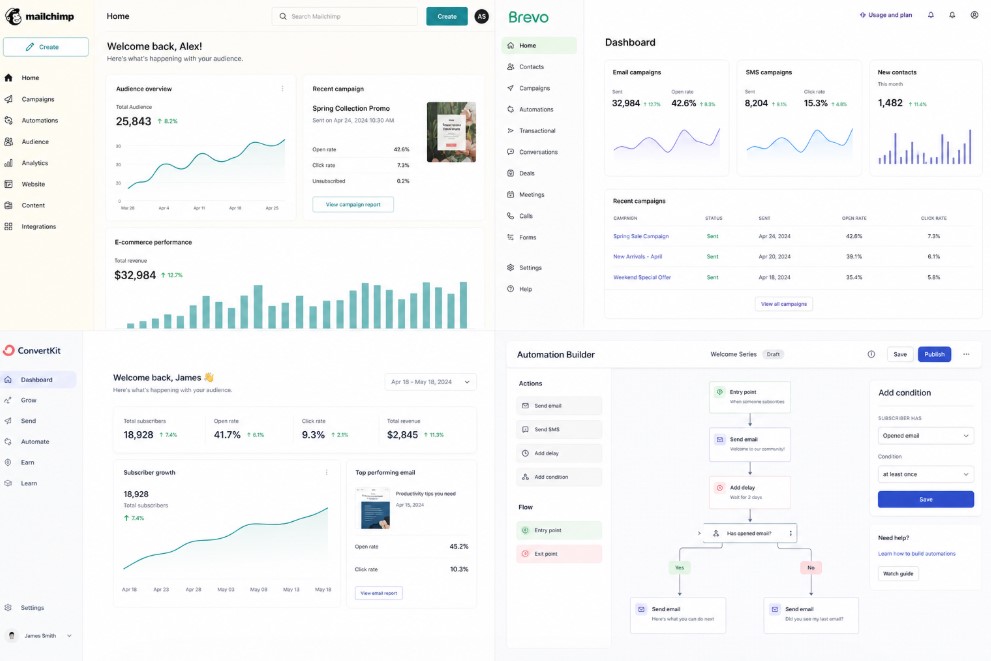Focus the Search Mailchimp field
Image resolution: width=991 pixels, height=661 pixels.
(345, 16)
